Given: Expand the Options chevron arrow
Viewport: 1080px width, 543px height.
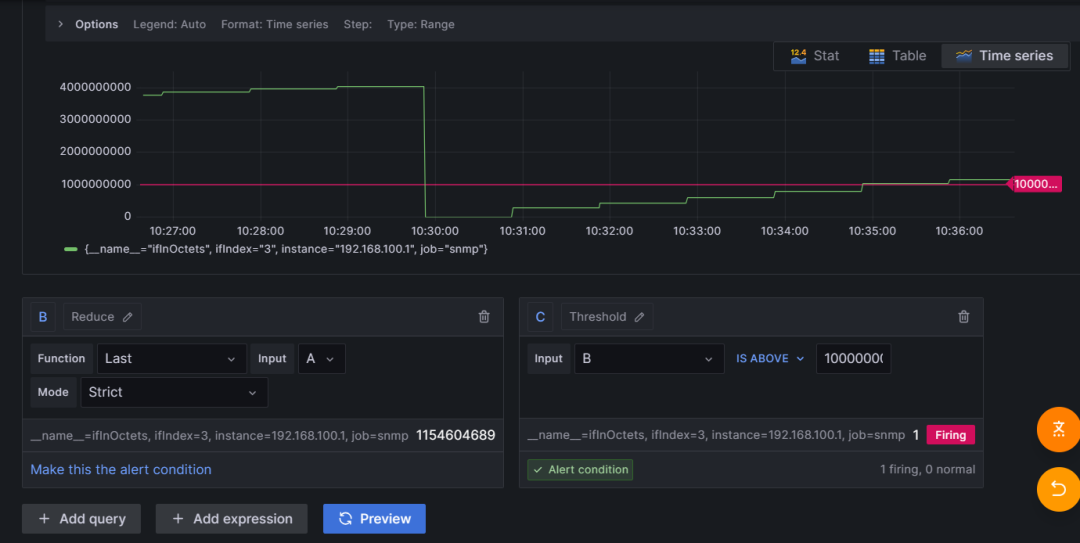Looking at the screenshot, I should tap(61, 24).
